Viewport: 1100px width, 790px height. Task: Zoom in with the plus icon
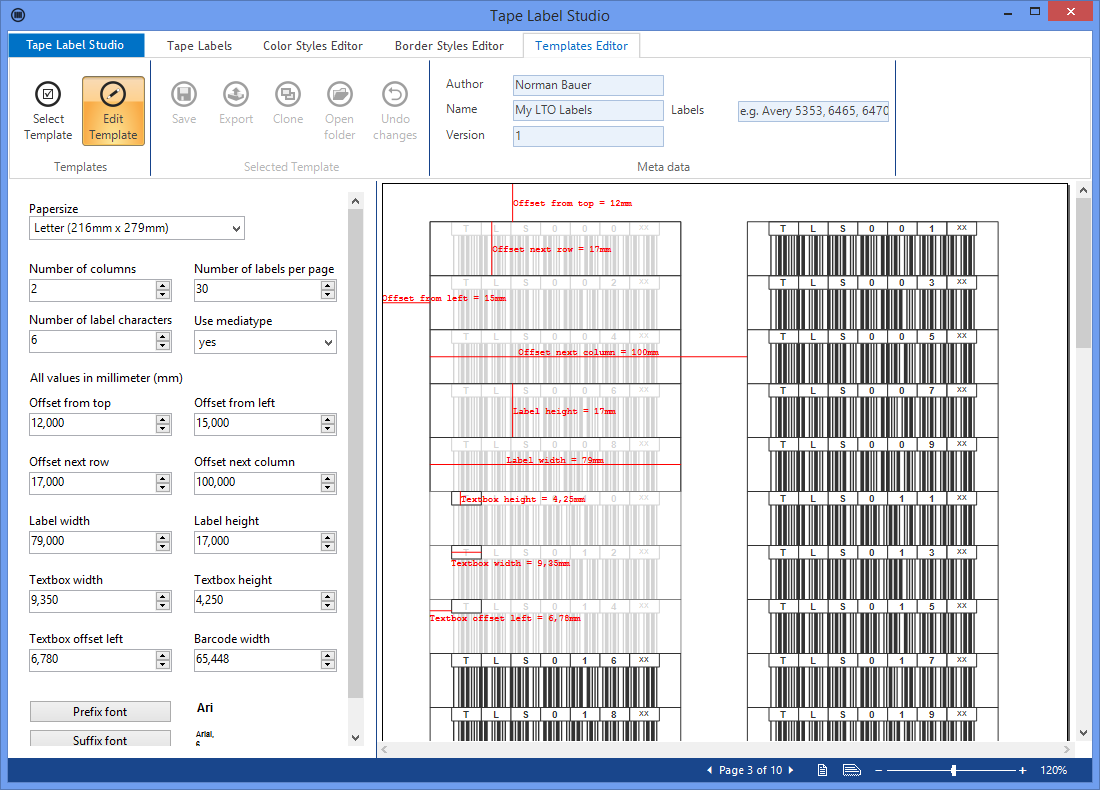click(1023, 770)
